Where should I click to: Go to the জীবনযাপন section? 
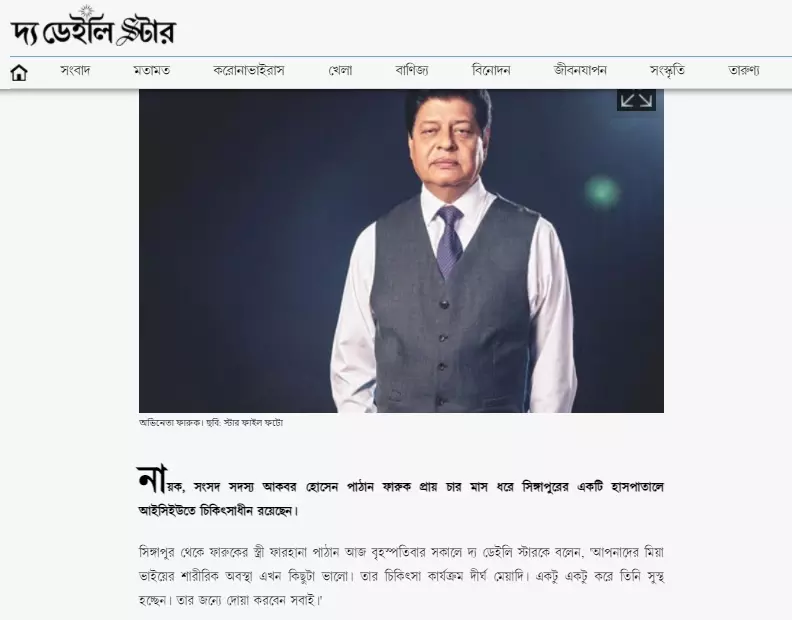click(x=580, y=70)
